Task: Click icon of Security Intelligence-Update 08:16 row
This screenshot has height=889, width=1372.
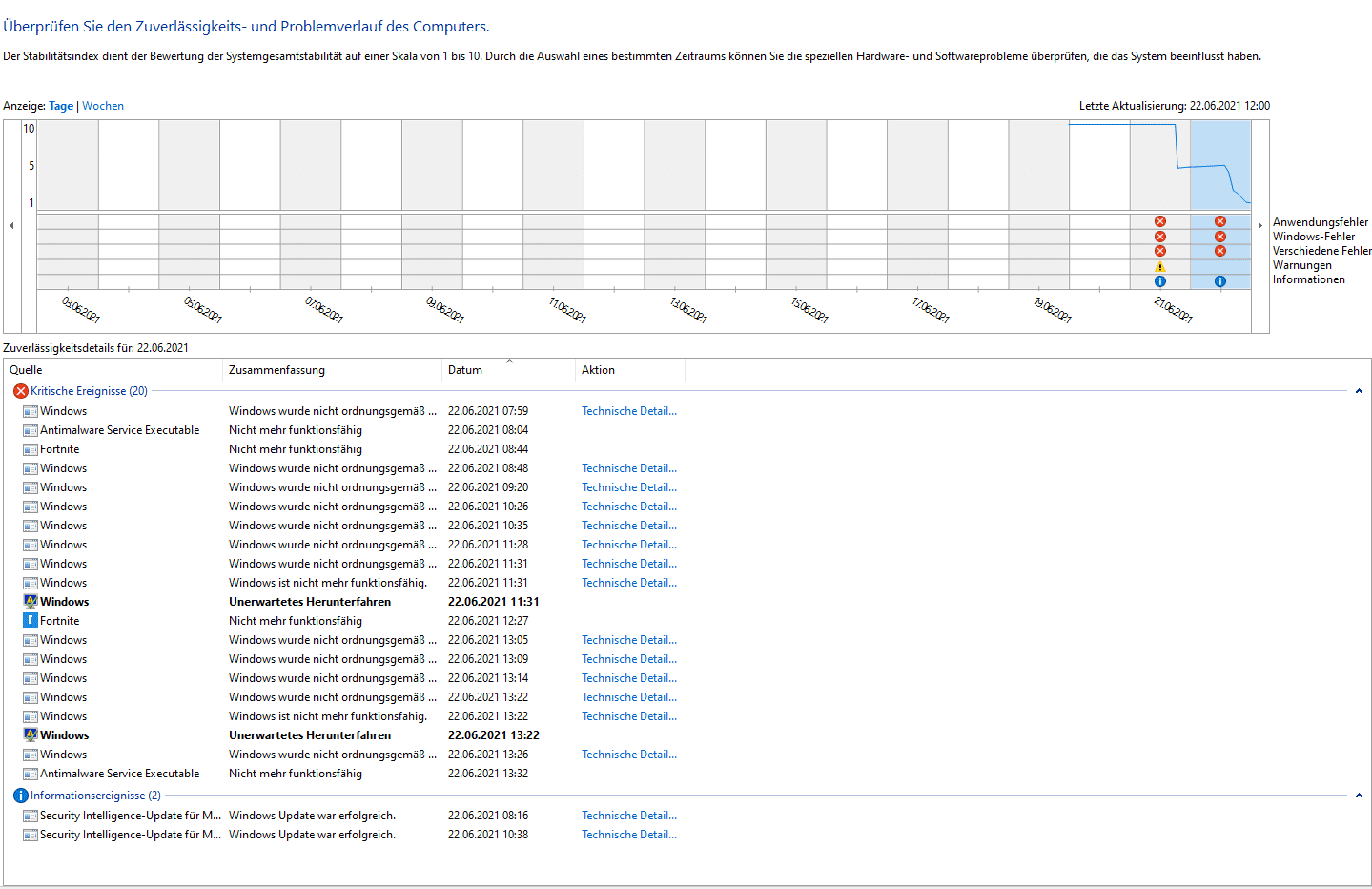Action: click(31, 816)
